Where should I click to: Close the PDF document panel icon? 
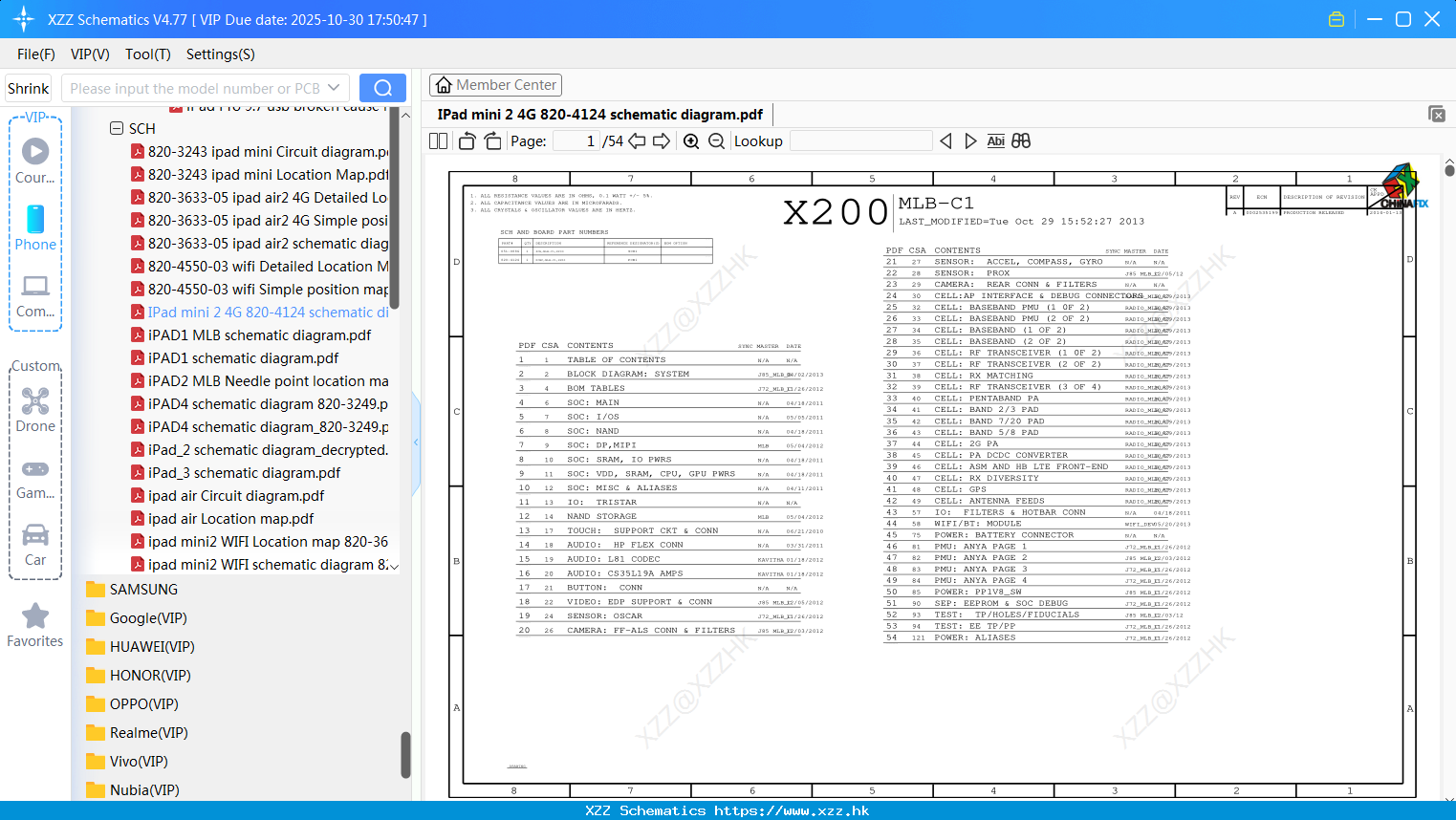click(1437, 114)
